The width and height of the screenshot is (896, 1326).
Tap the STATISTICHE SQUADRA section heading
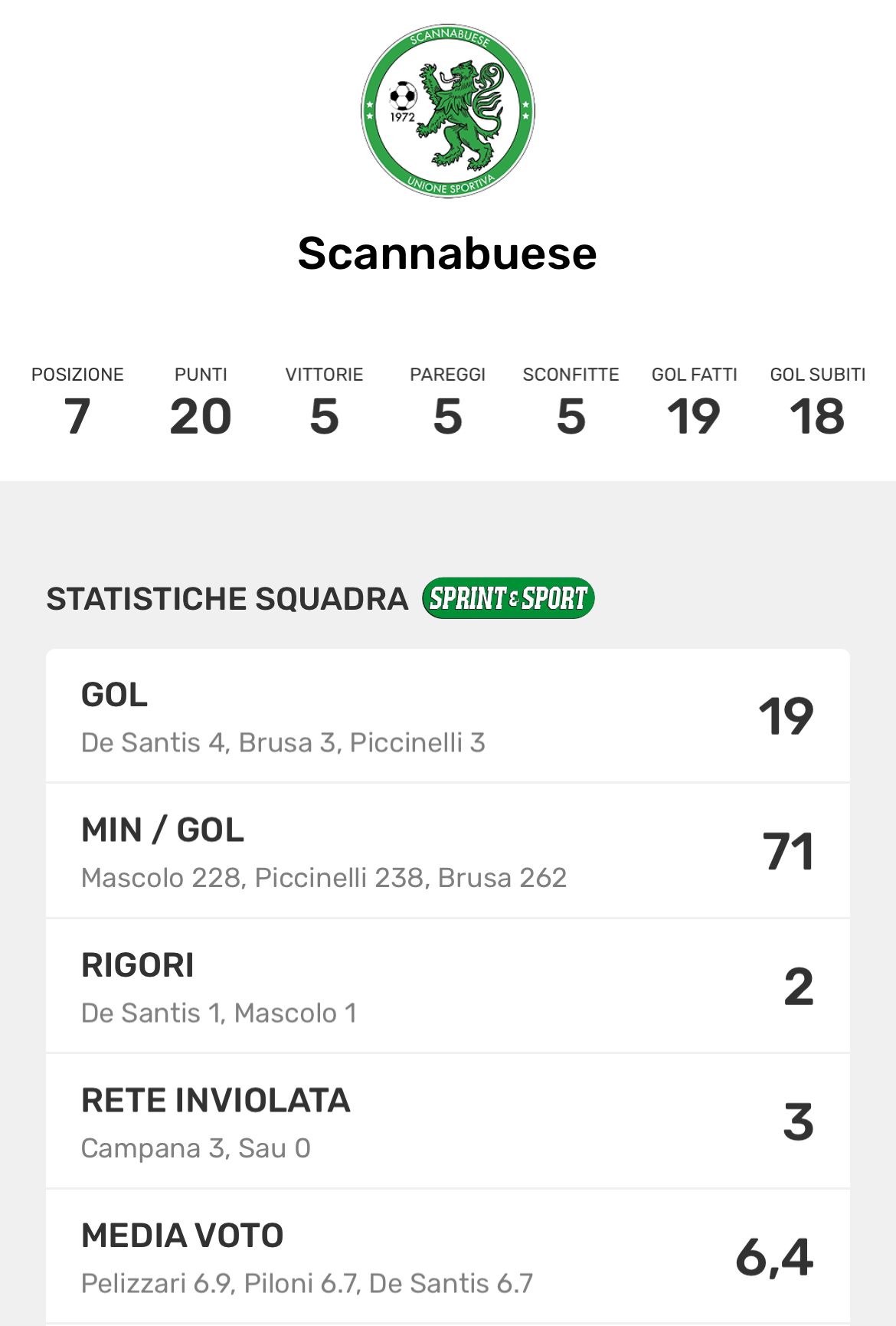[227, 599]
